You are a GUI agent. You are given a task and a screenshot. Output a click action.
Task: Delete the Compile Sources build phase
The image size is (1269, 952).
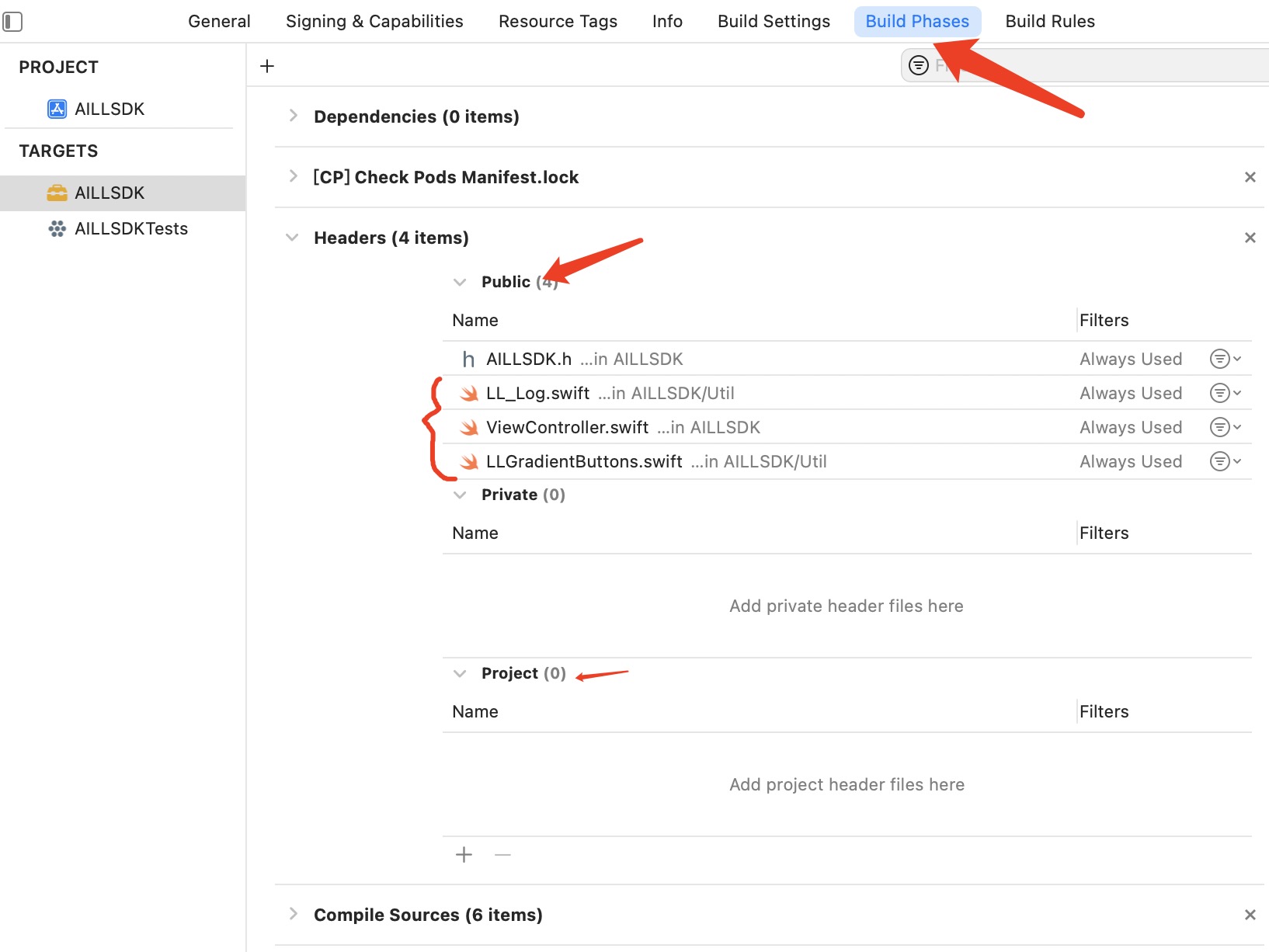[1250, 915]
